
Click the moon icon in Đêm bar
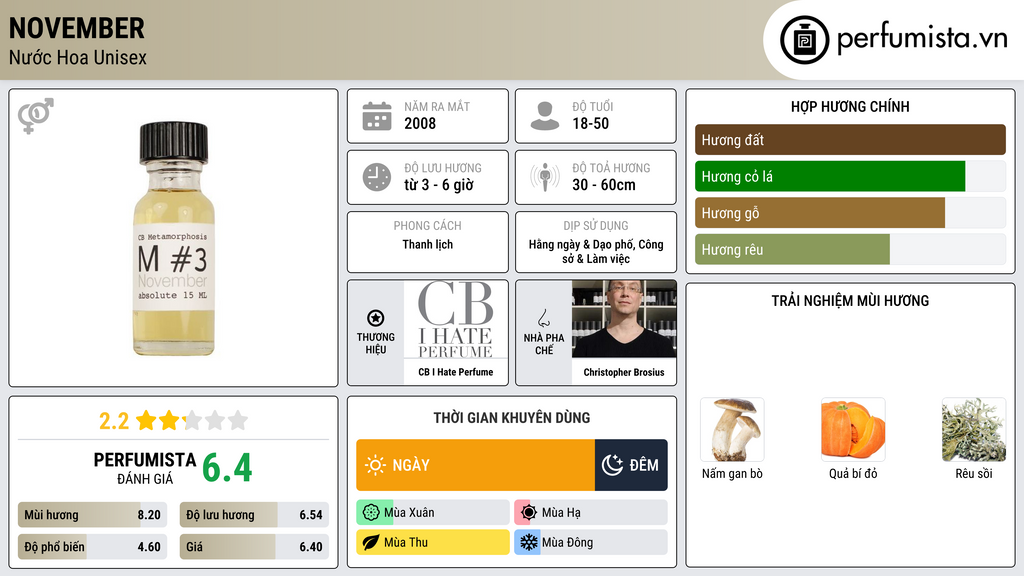click(612, 465)
